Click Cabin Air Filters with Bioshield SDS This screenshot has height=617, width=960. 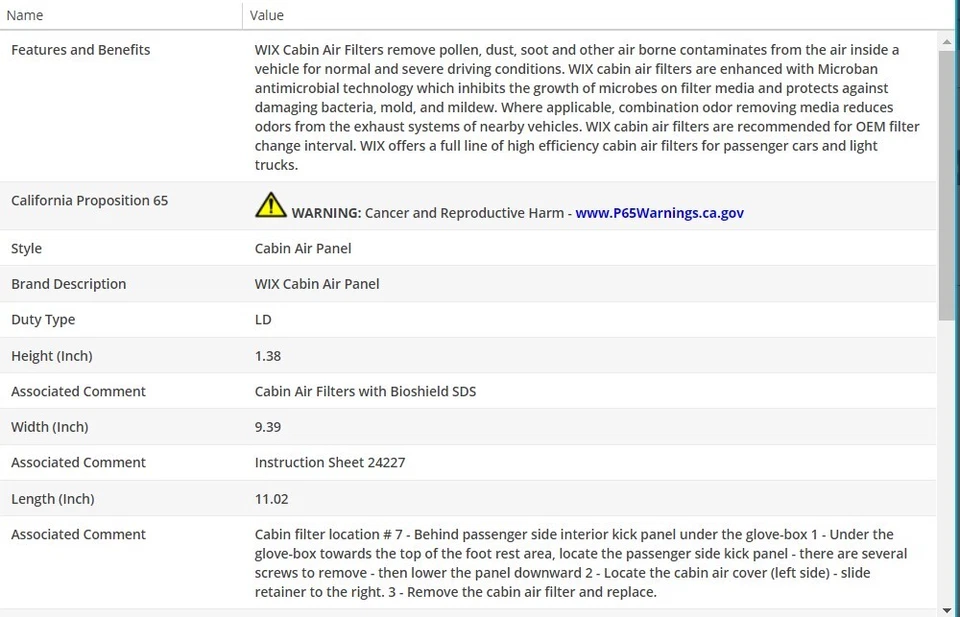pos(366,391)
